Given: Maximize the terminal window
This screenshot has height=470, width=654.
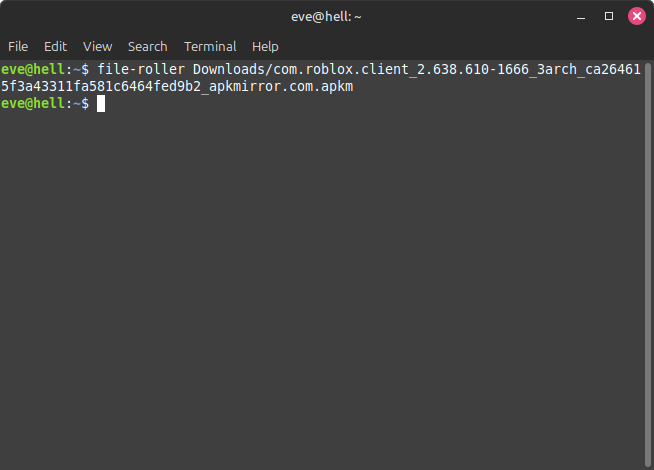Looking at the screenshot, I should click(609, 16).
